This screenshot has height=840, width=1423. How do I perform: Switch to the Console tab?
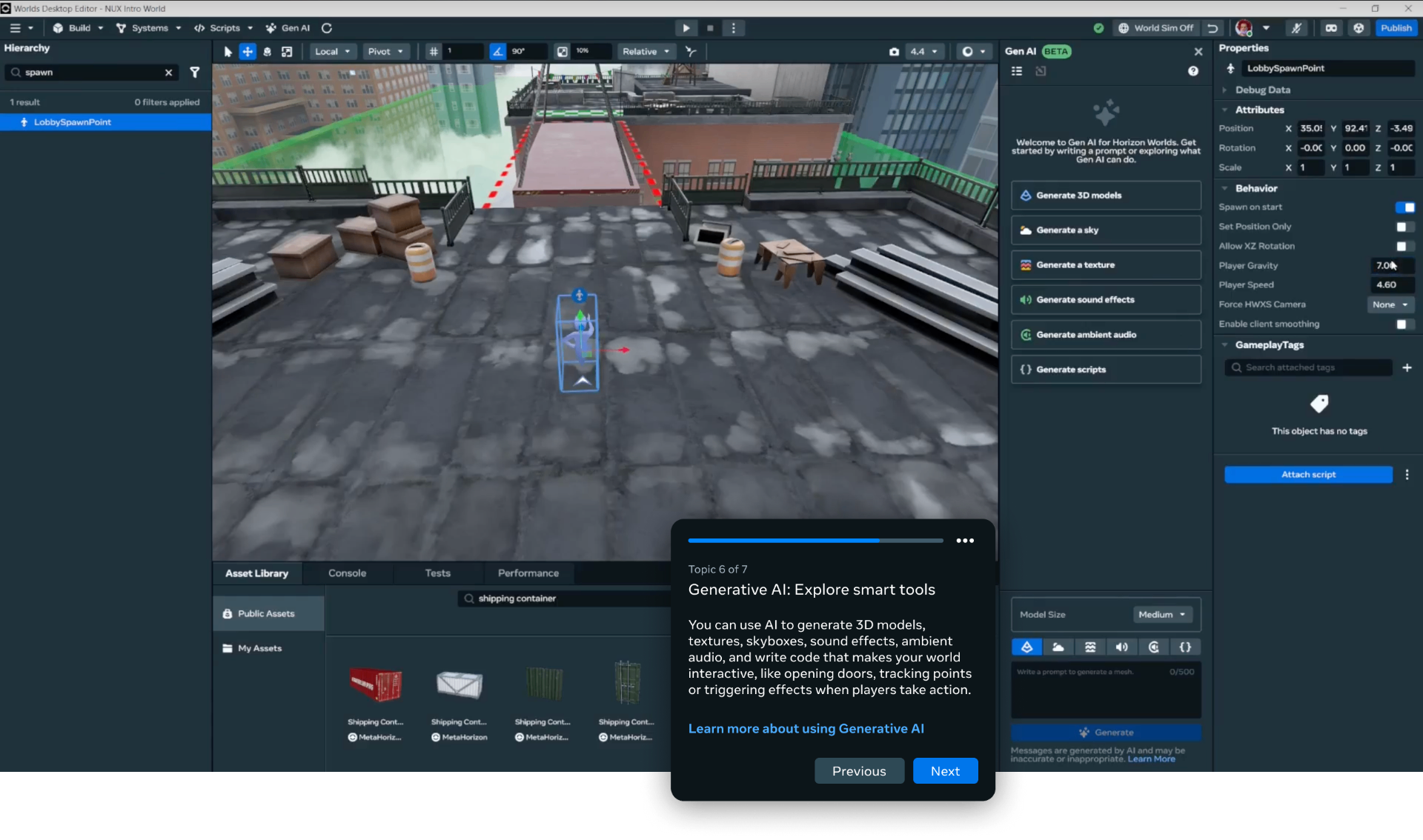point(347,573)
